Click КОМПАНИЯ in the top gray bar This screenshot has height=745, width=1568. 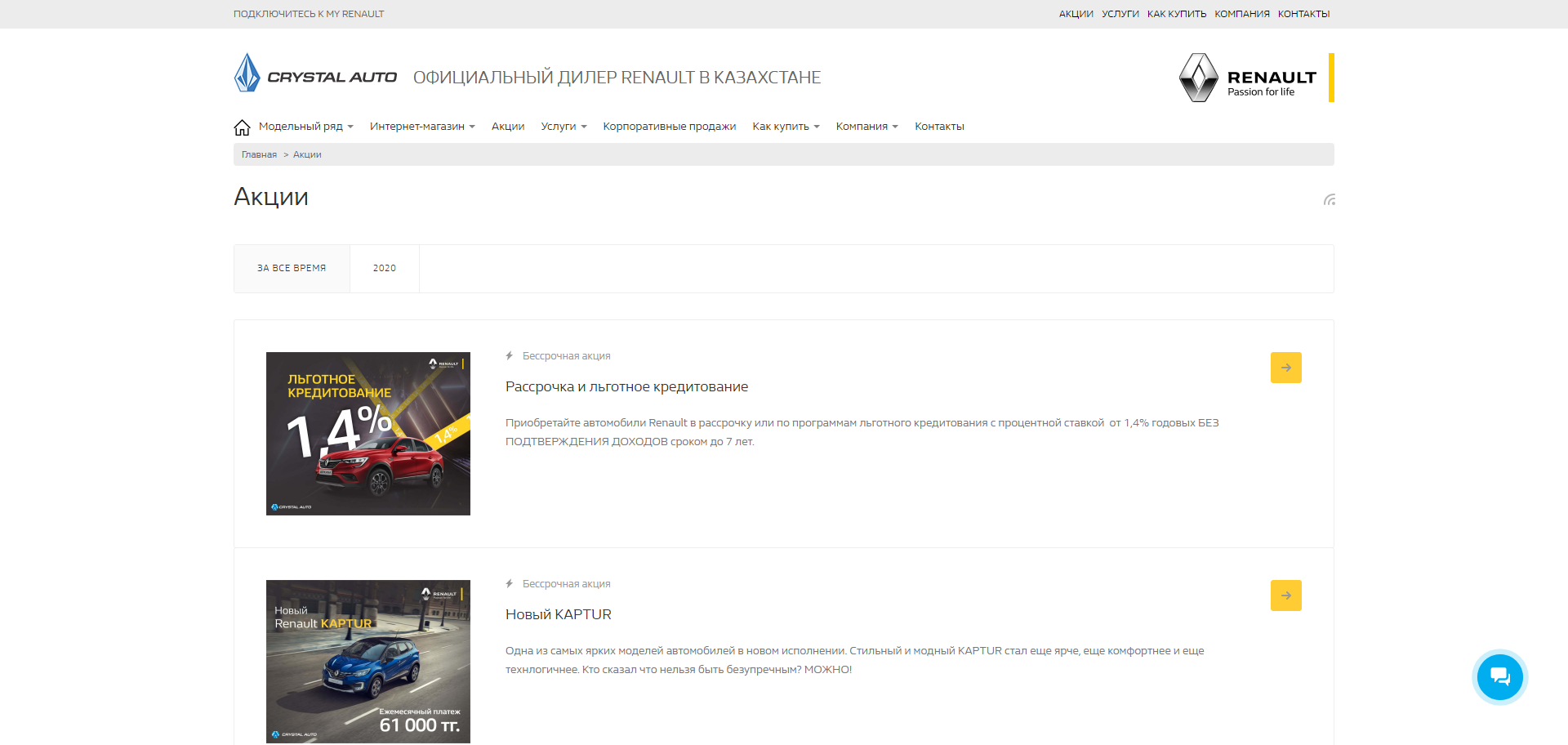pyautogui.click(x=1242, y=14)
